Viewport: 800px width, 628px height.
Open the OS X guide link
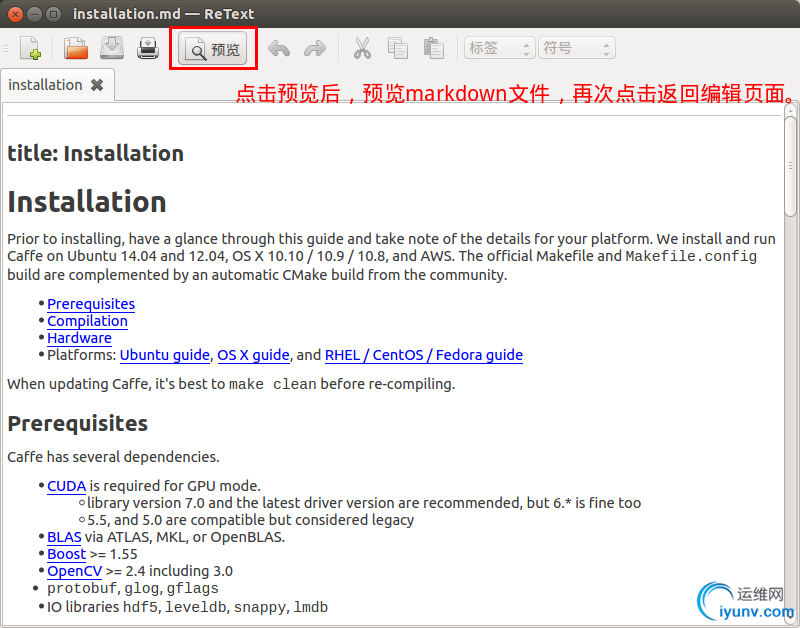tap(253, 355)
